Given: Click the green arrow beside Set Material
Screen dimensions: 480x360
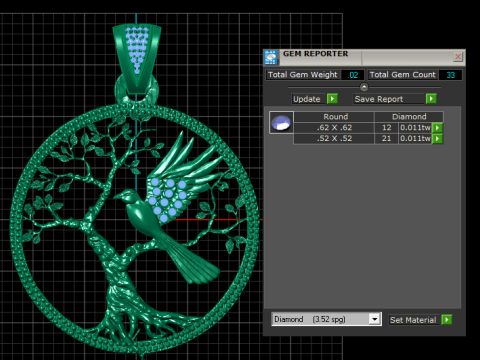Looking at the screenshot, I should click(x=446, y=320).
